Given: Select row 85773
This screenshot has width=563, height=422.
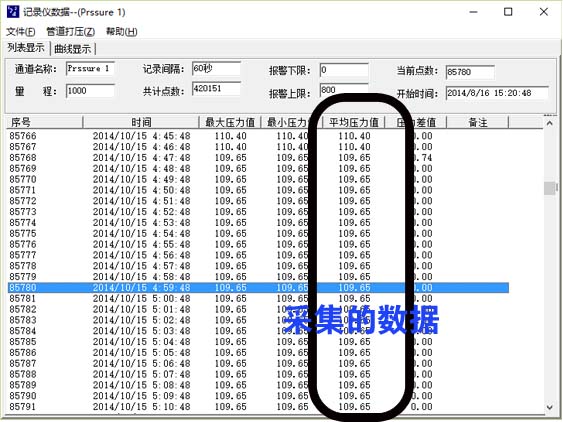Looking at the screenshot, I should tap(258, 212).
